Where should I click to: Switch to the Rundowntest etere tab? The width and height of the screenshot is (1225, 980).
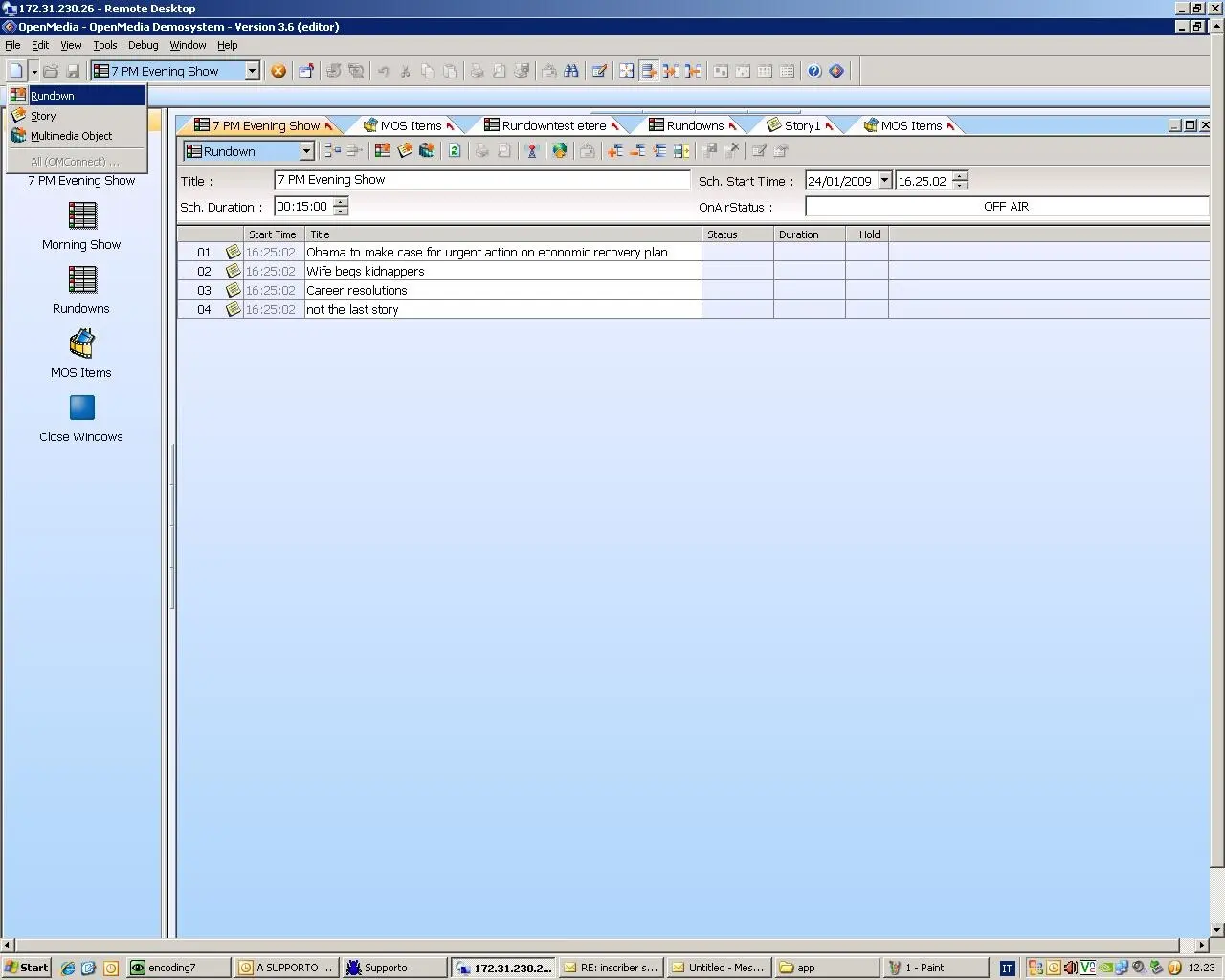tap(553, 125)
